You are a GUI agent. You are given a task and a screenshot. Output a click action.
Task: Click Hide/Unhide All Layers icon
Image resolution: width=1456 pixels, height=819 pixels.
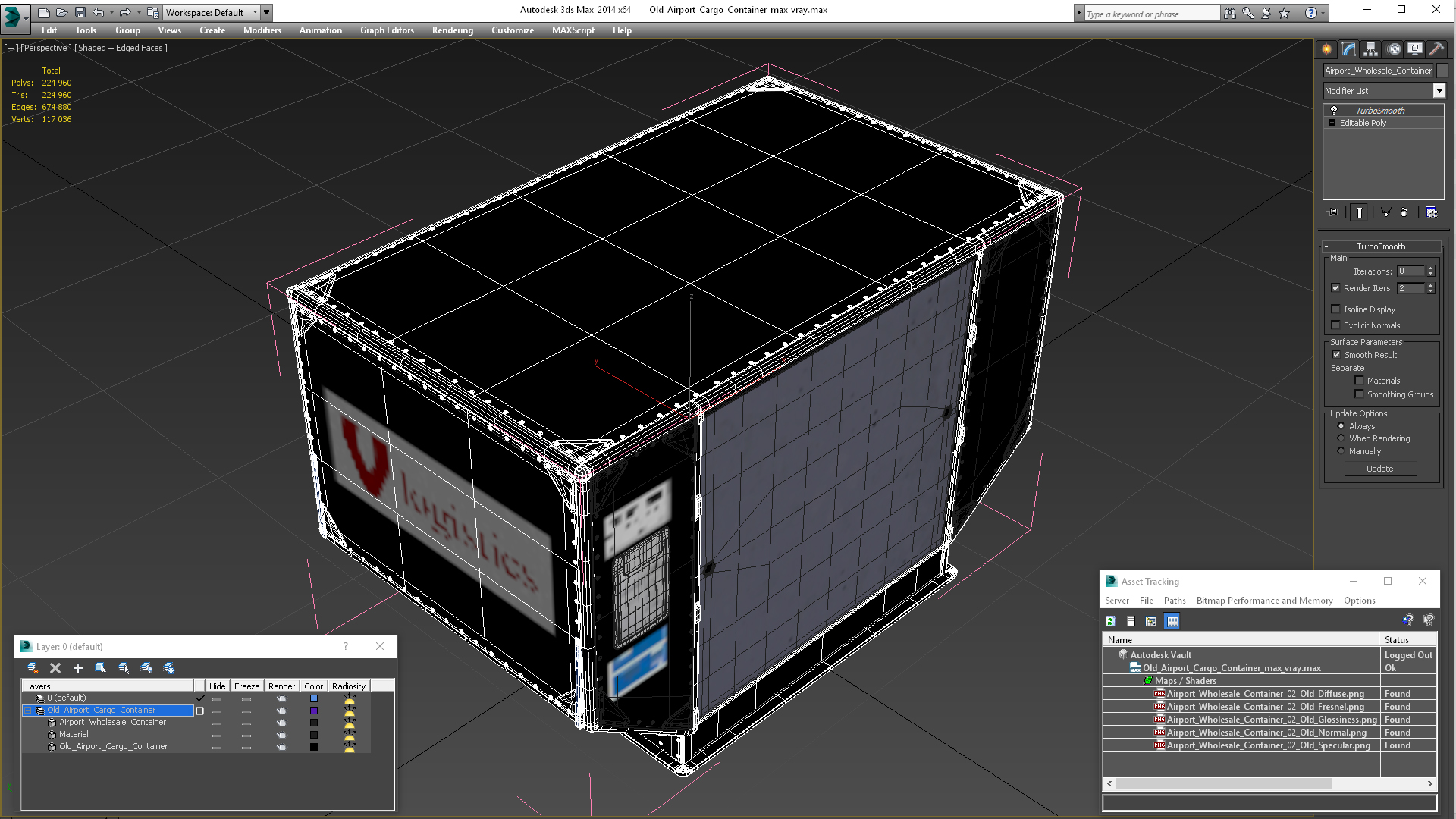[x=146, y=668]
